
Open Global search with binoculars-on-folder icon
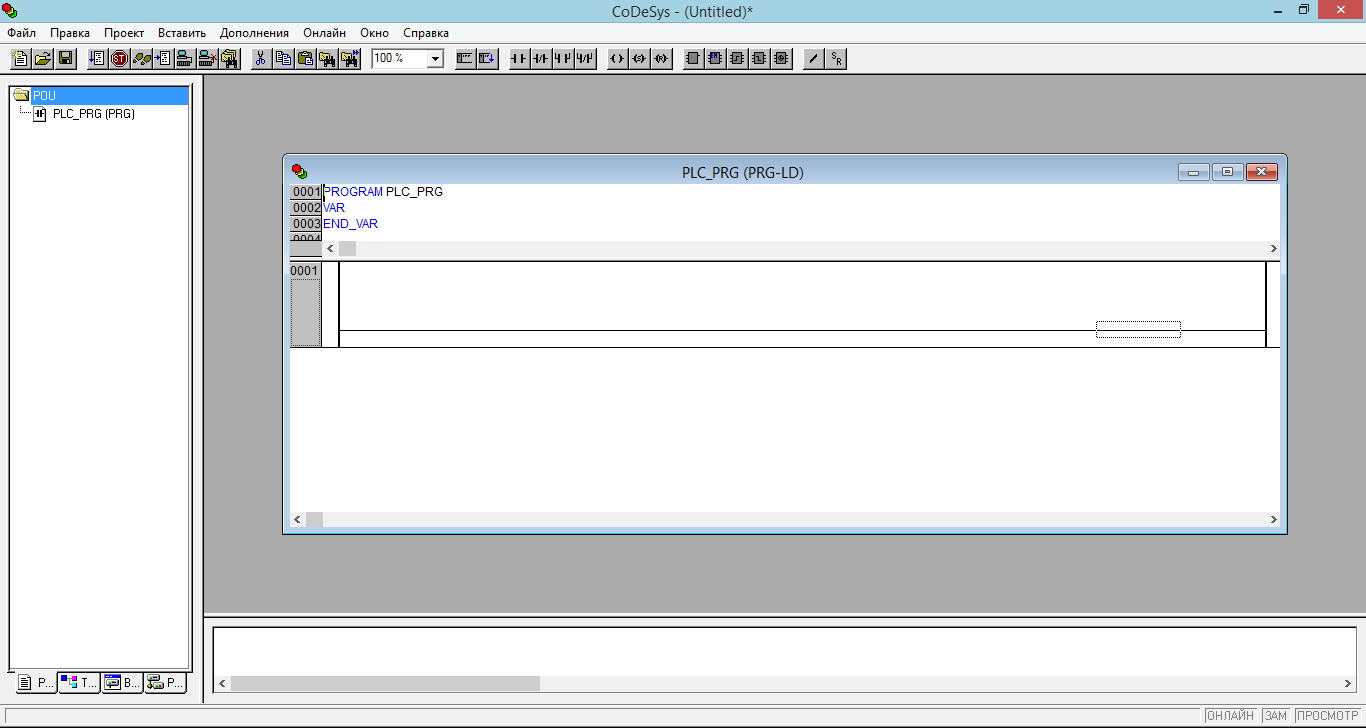pos(230,59)
